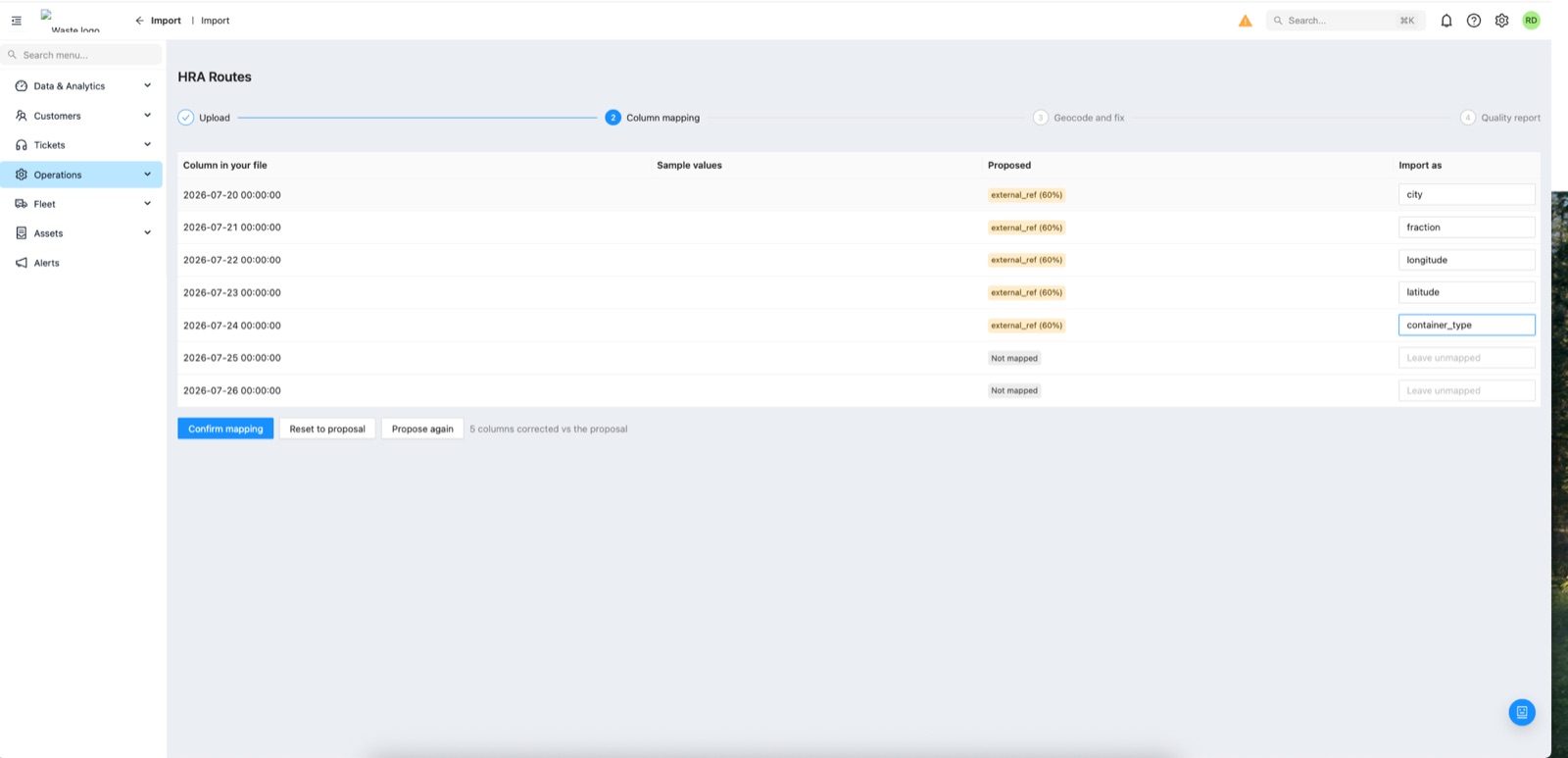The image size is (1568, 758).
Task: Open the help question mark icon
Action: [x=1473, y=21]
